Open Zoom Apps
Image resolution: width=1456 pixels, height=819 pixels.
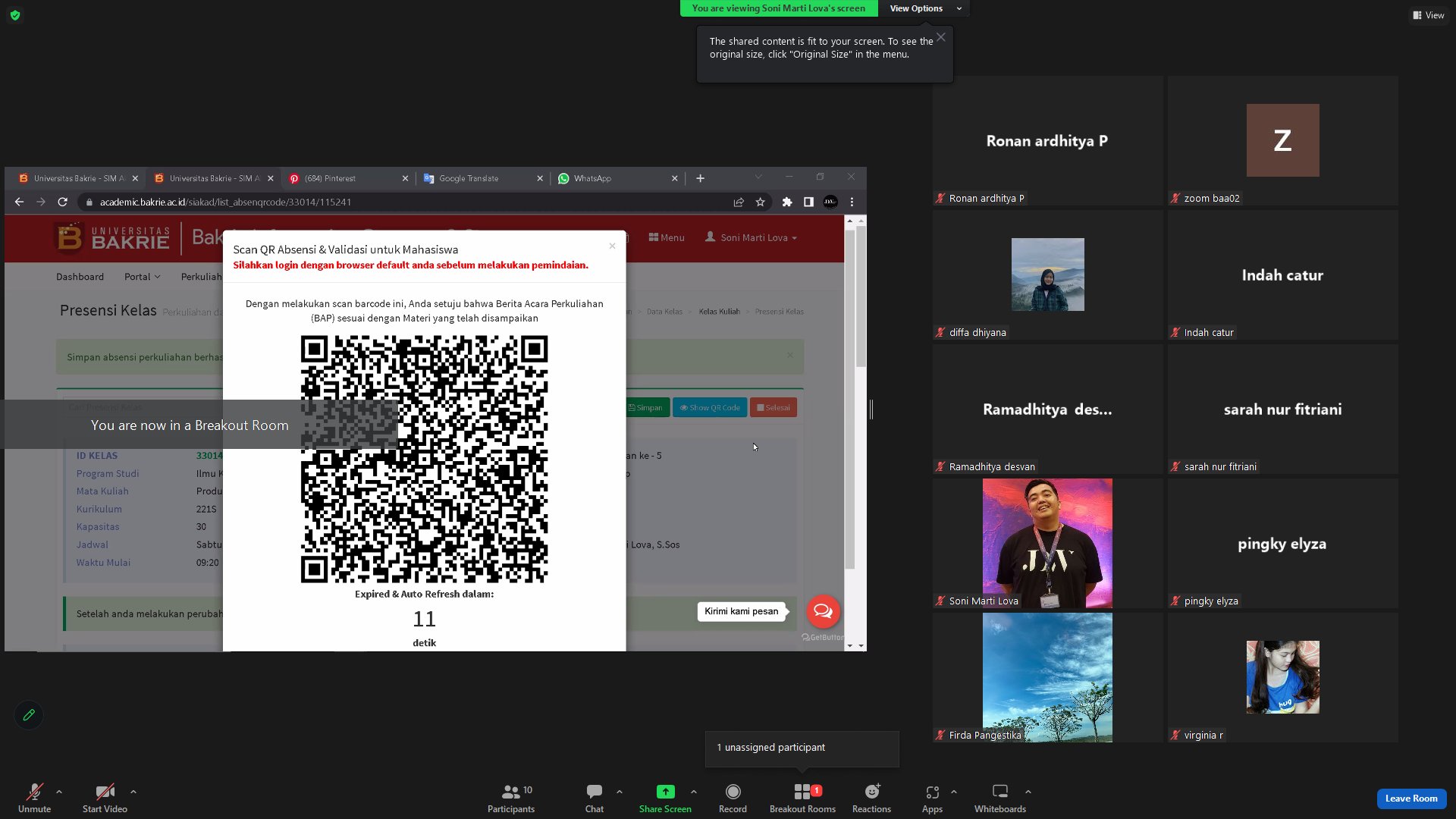932,798
